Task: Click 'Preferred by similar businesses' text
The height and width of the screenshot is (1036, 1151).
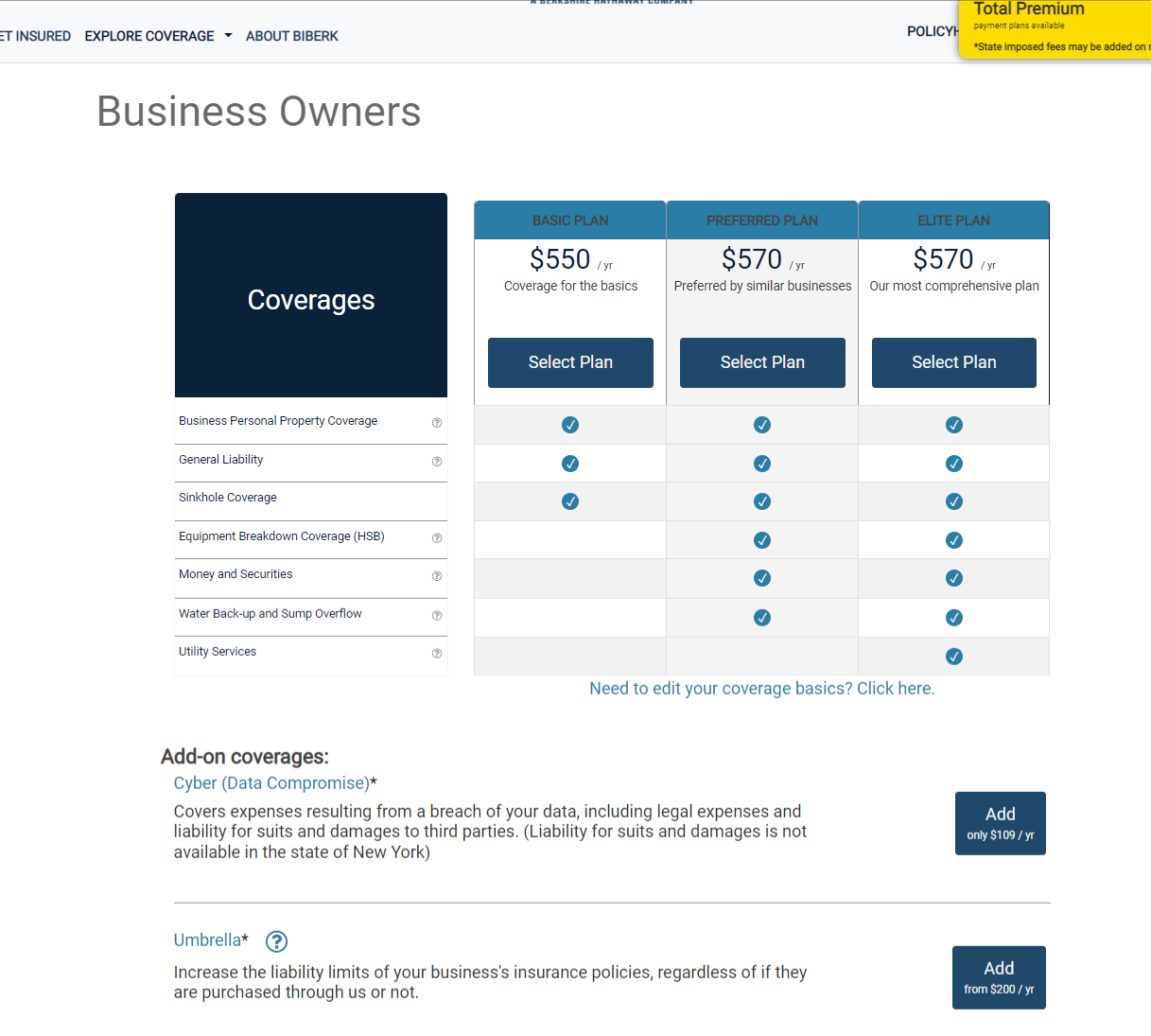Action: [762, 286]
